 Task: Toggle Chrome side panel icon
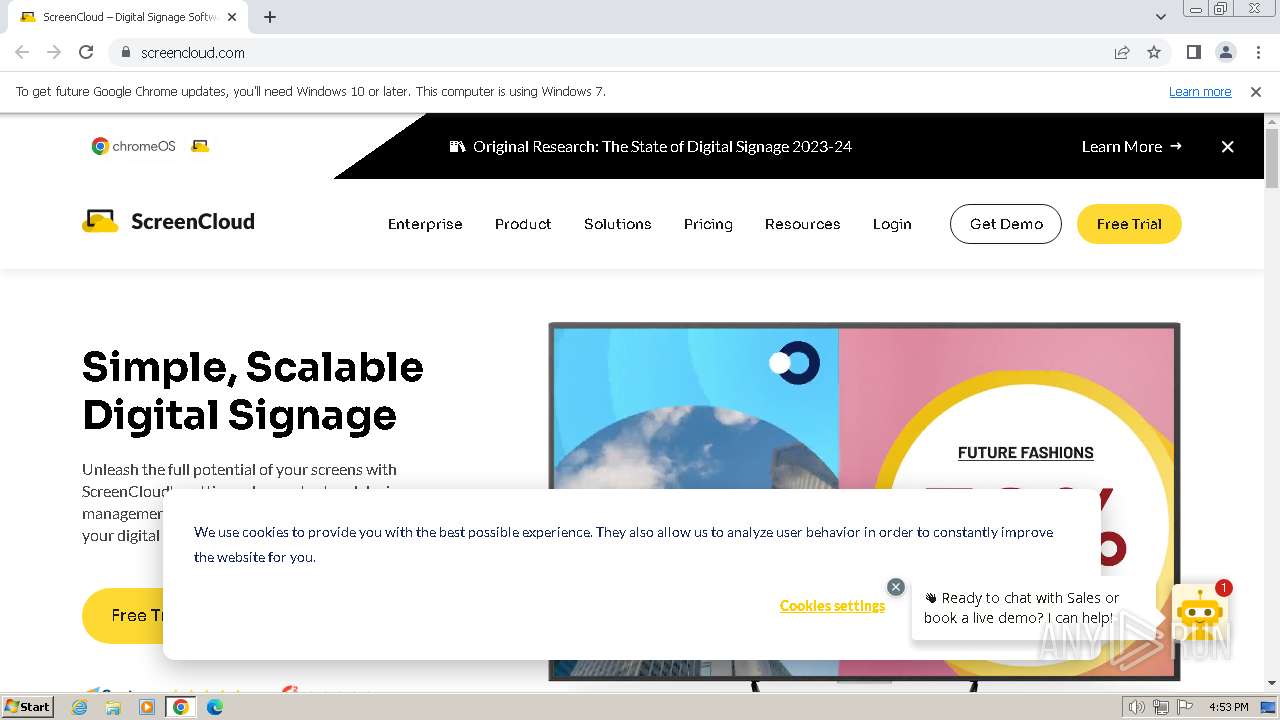click(x=1193, y=52)
